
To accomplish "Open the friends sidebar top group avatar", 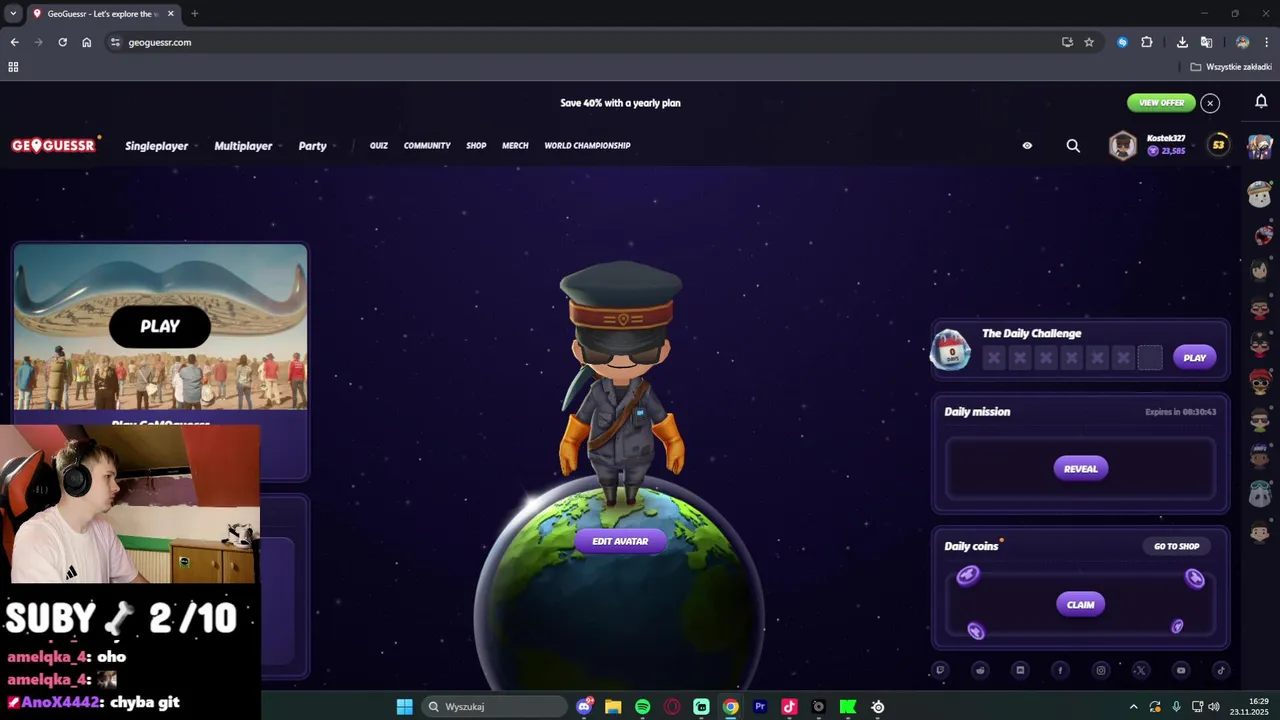I will tap(1260, 146).
